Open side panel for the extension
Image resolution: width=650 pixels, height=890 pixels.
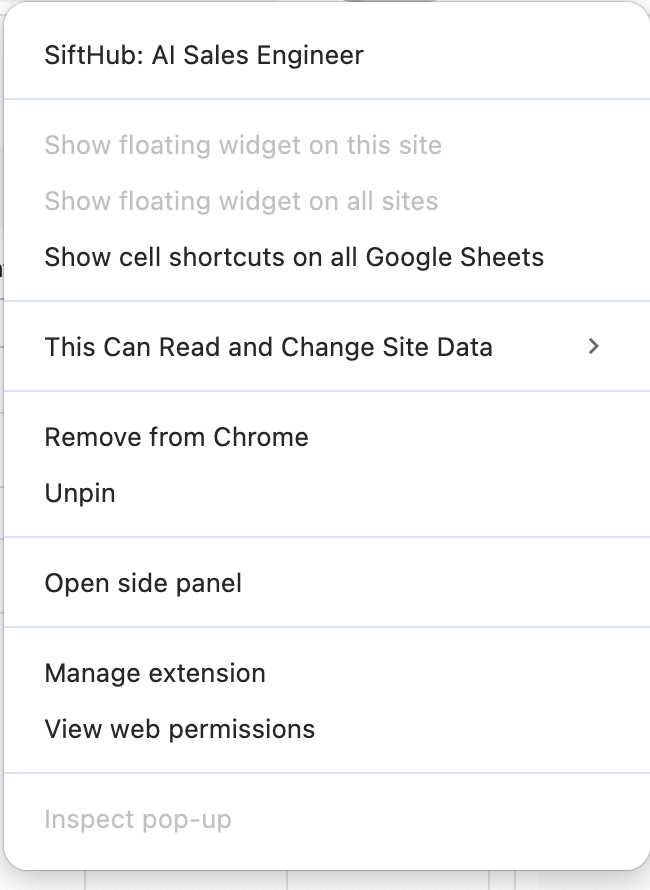pyautogui.click(x=143, y=583)
